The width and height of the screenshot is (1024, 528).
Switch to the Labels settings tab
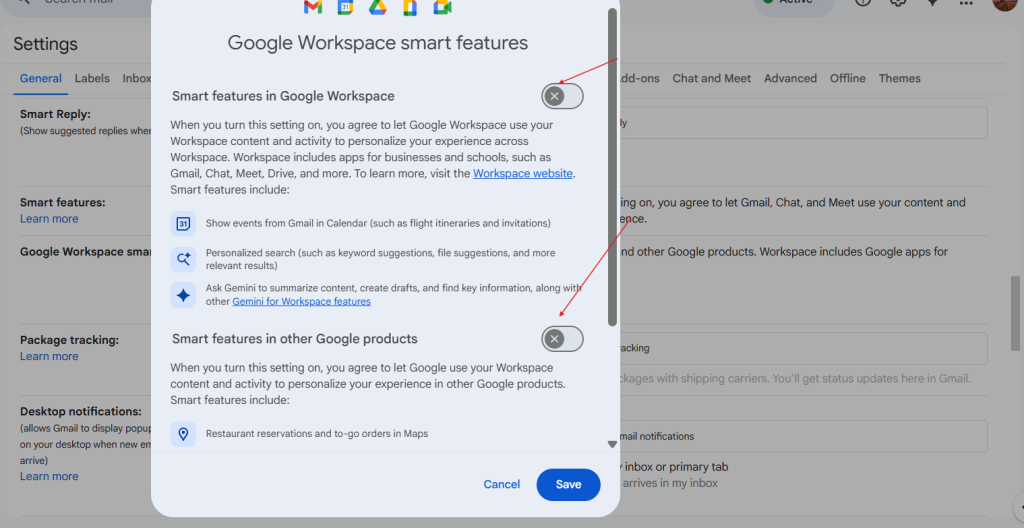click(92, 79)
